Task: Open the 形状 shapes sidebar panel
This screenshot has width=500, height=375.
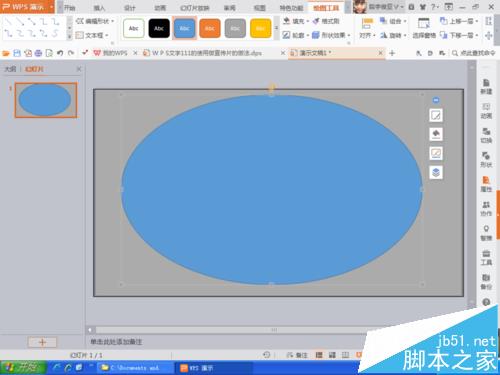Action: point(486,159)
